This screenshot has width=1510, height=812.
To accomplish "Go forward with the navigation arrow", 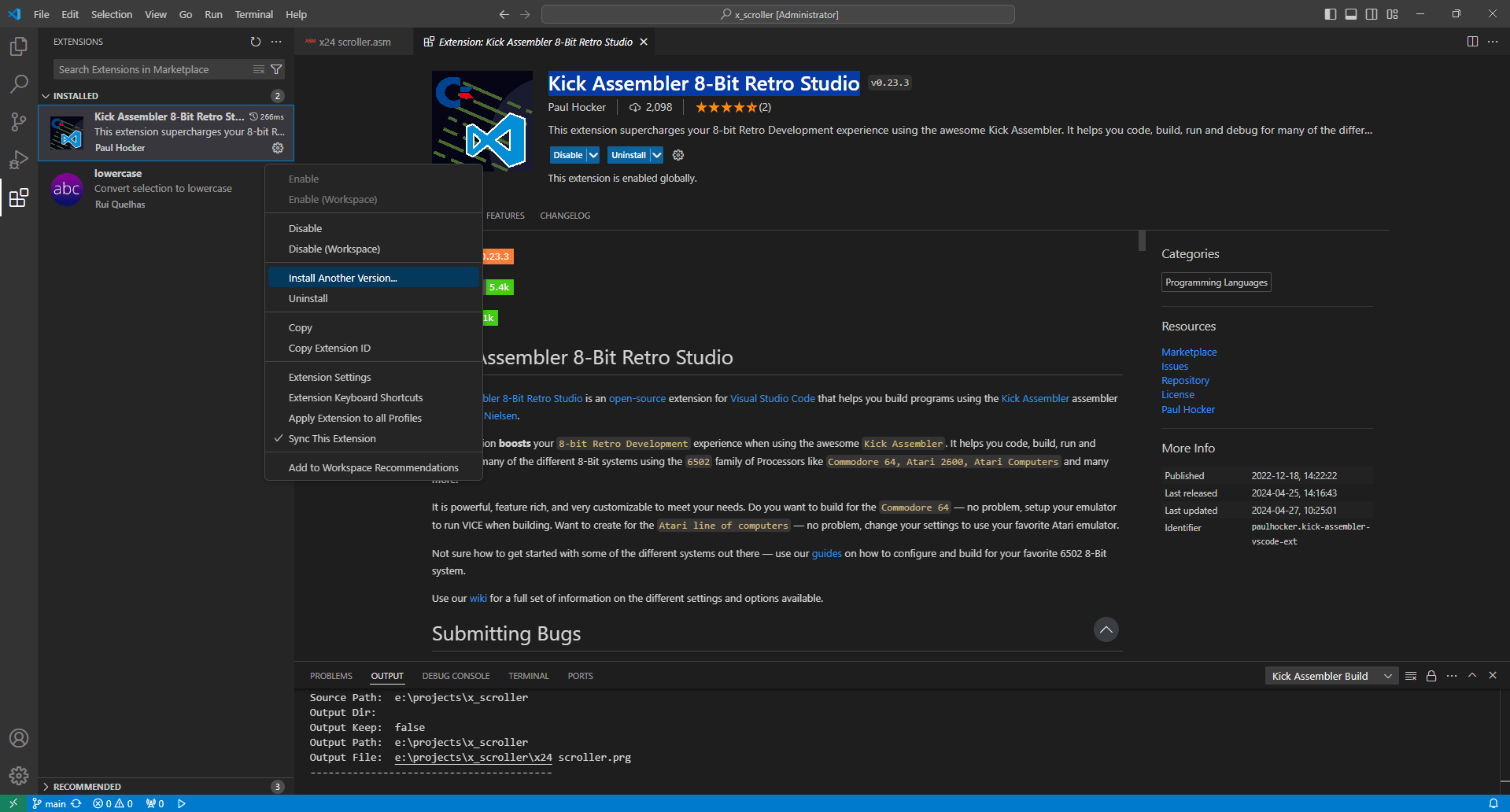I will click(525, 14).
